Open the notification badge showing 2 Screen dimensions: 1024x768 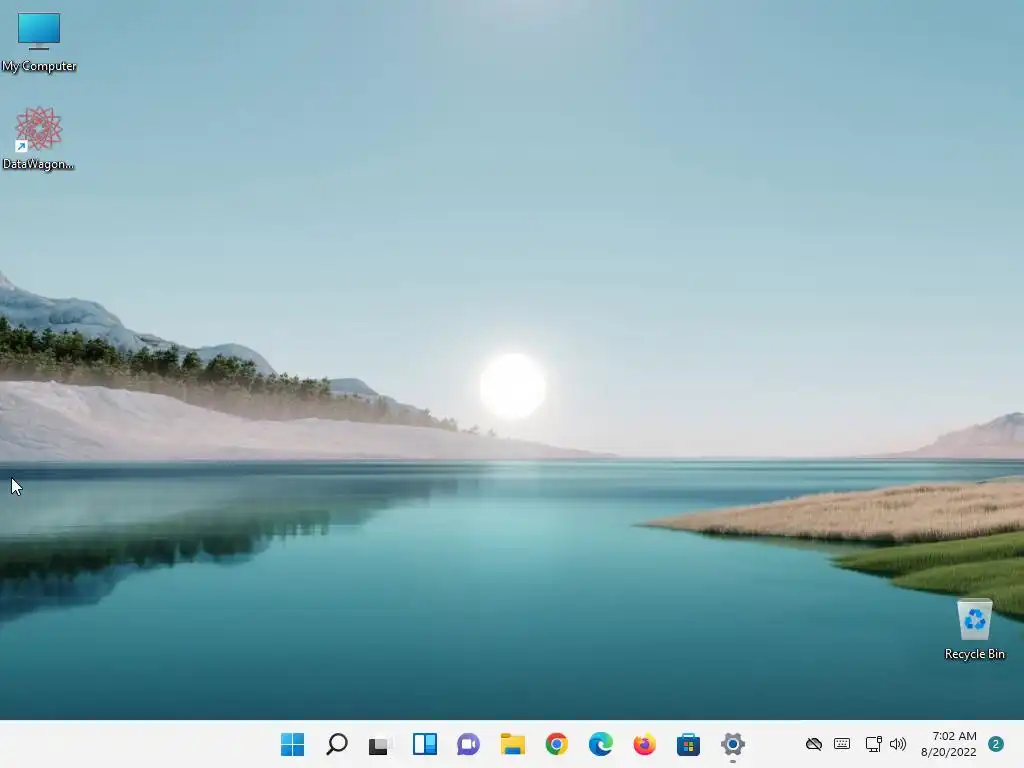(996, 744)
